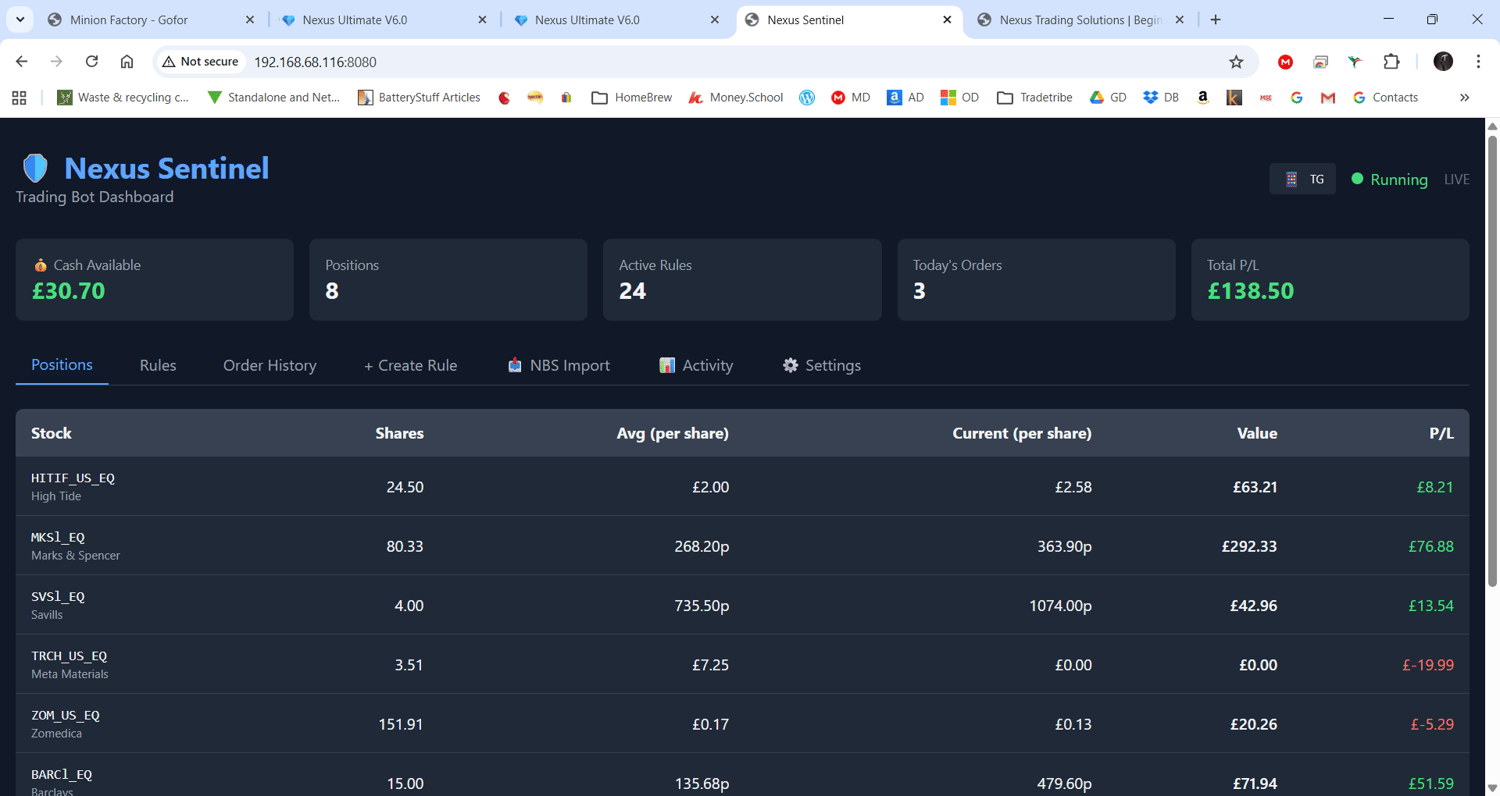Switch to the Rules tab
This screenshot has height=796, width=1500.
click(158, 365)
